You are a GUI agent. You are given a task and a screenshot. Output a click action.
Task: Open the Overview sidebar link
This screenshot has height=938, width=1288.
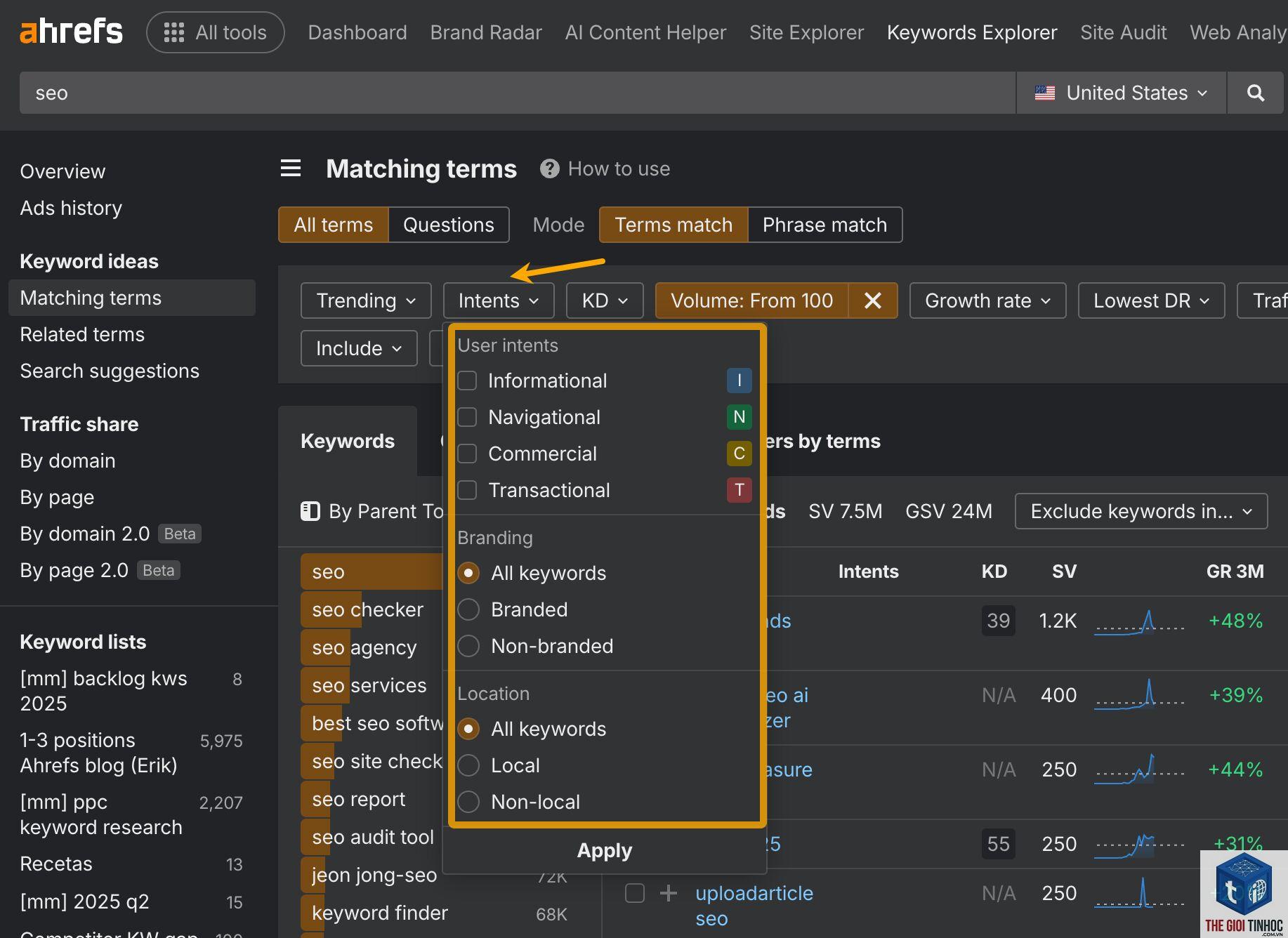coord(63,171)
